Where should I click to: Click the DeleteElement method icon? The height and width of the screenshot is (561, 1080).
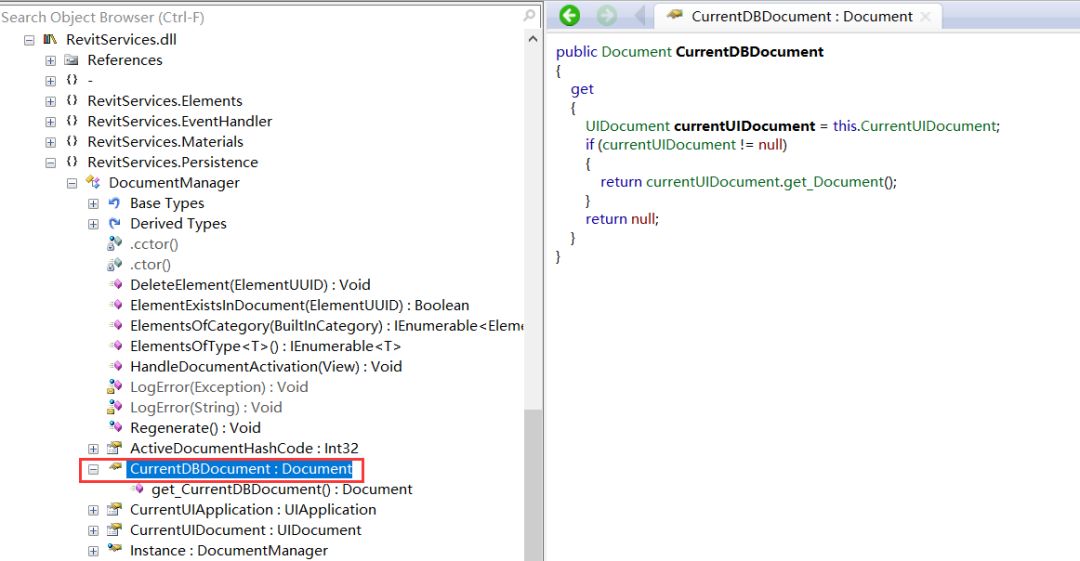pyautogui.click(x=116, y=285)
